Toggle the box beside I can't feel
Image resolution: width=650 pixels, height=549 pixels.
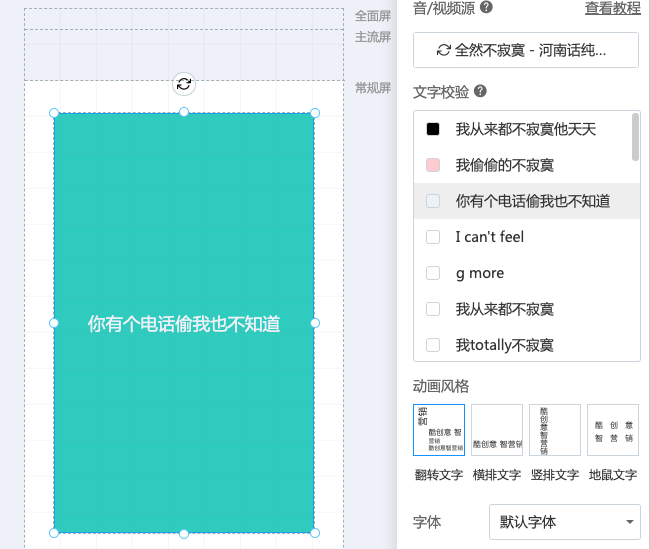point(433,237)
